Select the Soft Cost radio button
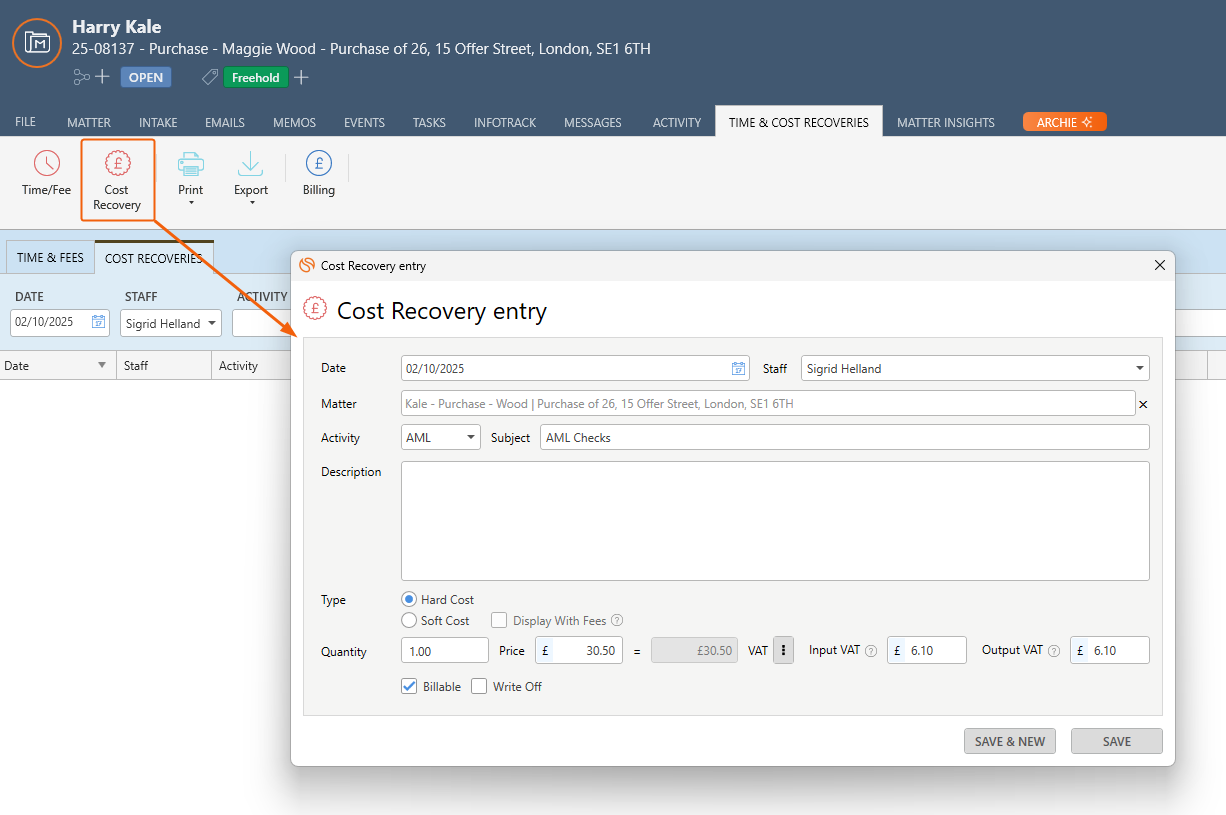1226x815 pixels. pyautogui.click(x=409, y=621)
